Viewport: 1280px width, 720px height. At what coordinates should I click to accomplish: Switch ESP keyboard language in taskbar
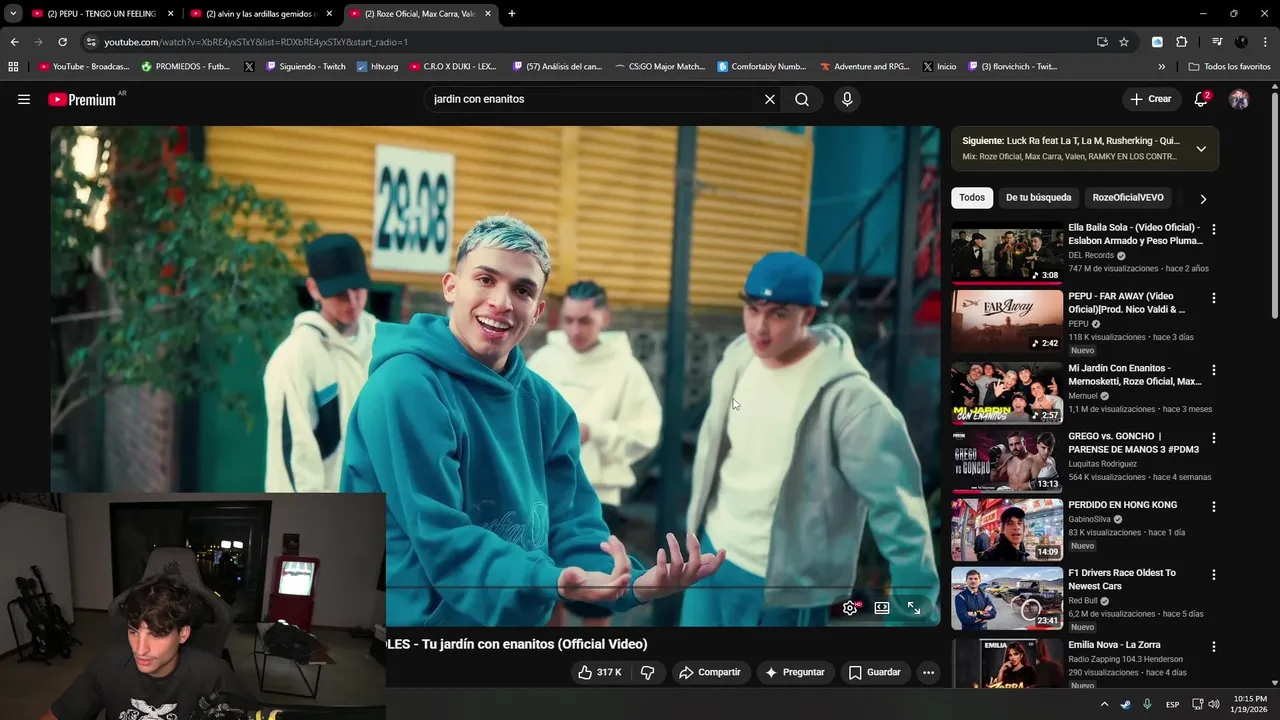coord(1172,704)
